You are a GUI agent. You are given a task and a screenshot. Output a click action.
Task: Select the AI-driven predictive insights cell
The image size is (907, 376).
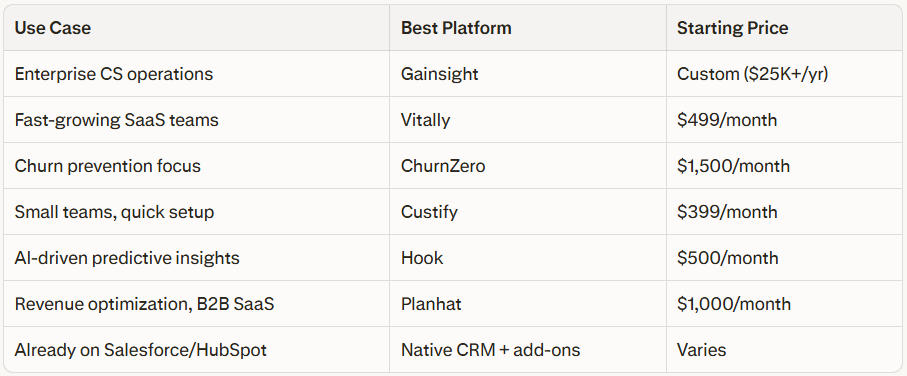[x=196, y=257]
